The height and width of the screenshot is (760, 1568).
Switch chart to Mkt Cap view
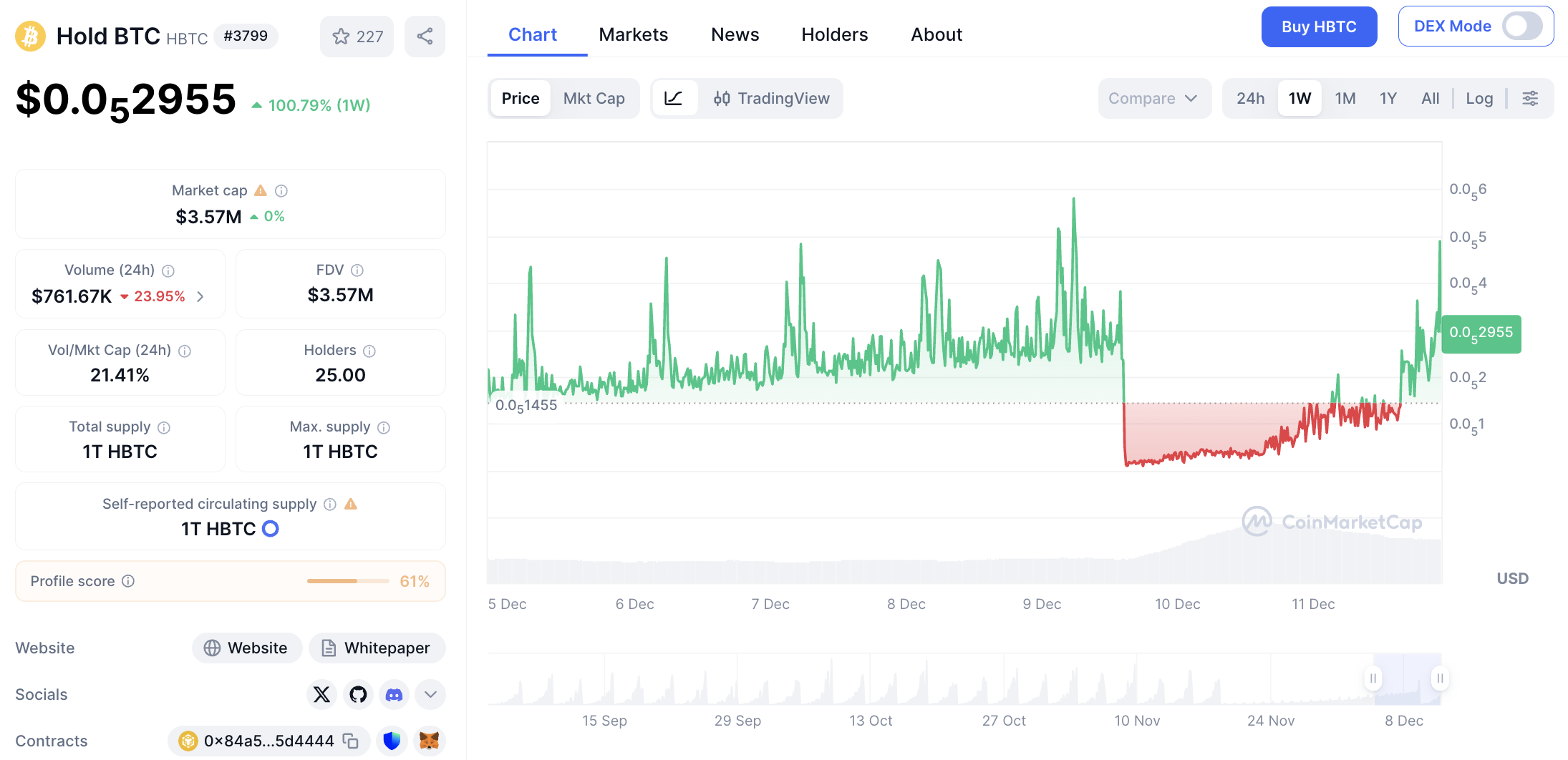point(594,99)
